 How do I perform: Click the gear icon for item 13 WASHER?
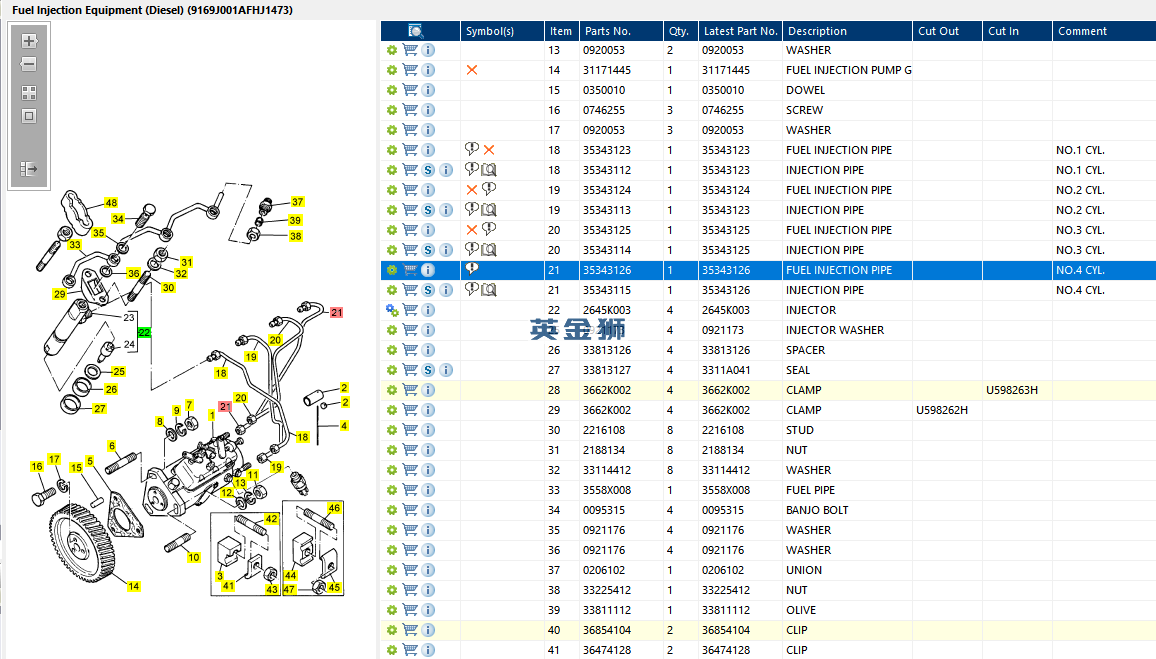pyautogui.click(x=391, y=50)
